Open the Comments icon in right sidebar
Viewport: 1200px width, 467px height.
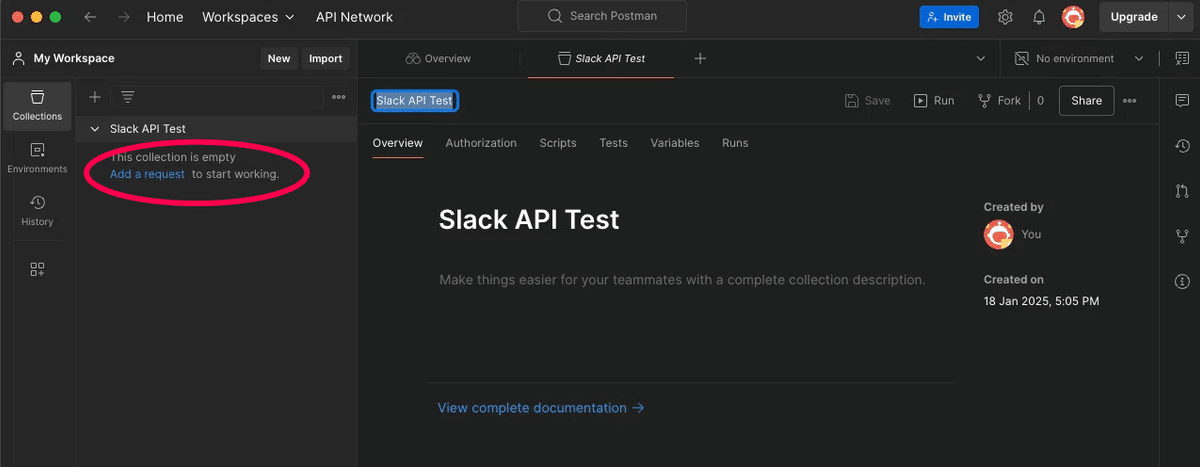(x=1182, y=101)
